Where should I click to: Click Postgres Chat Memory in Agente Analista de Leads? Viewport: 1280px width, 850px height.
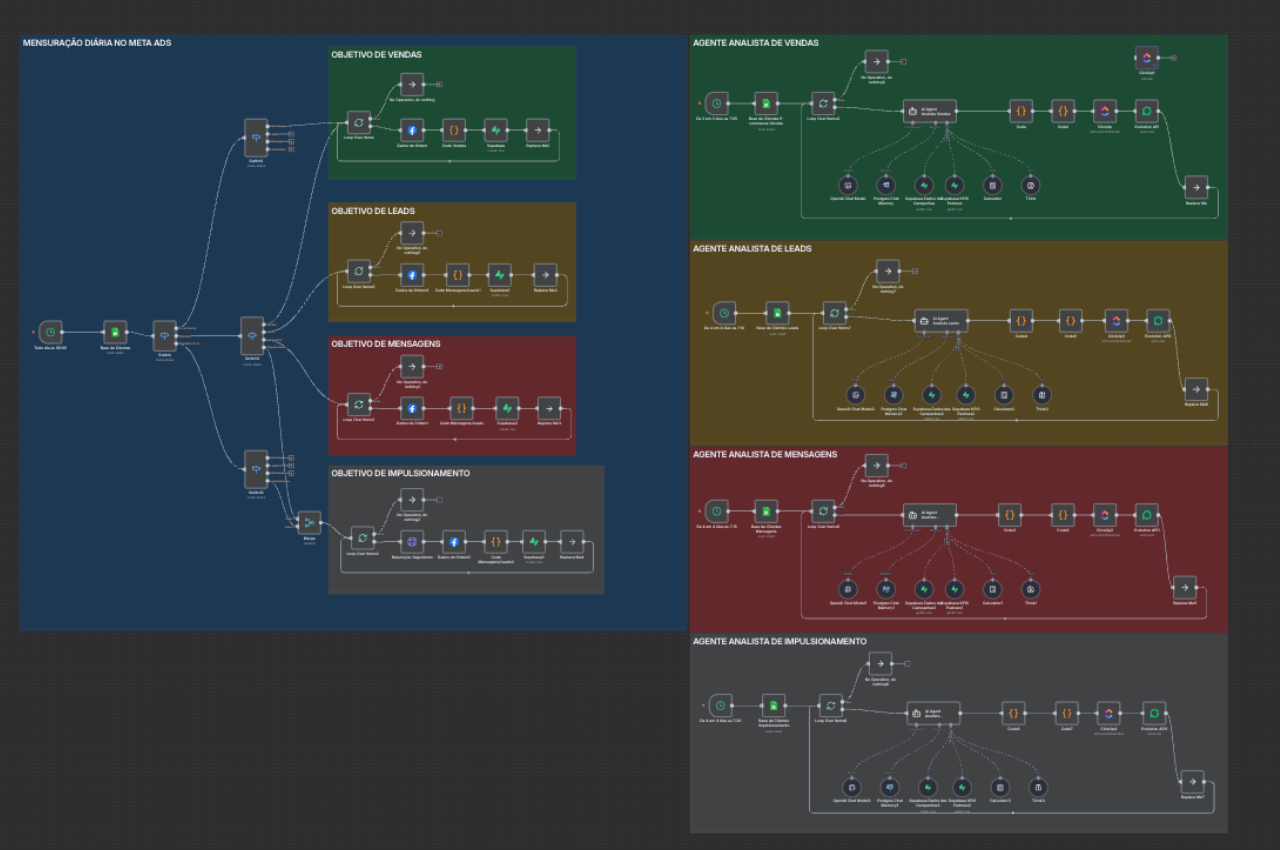pos(894,394)
